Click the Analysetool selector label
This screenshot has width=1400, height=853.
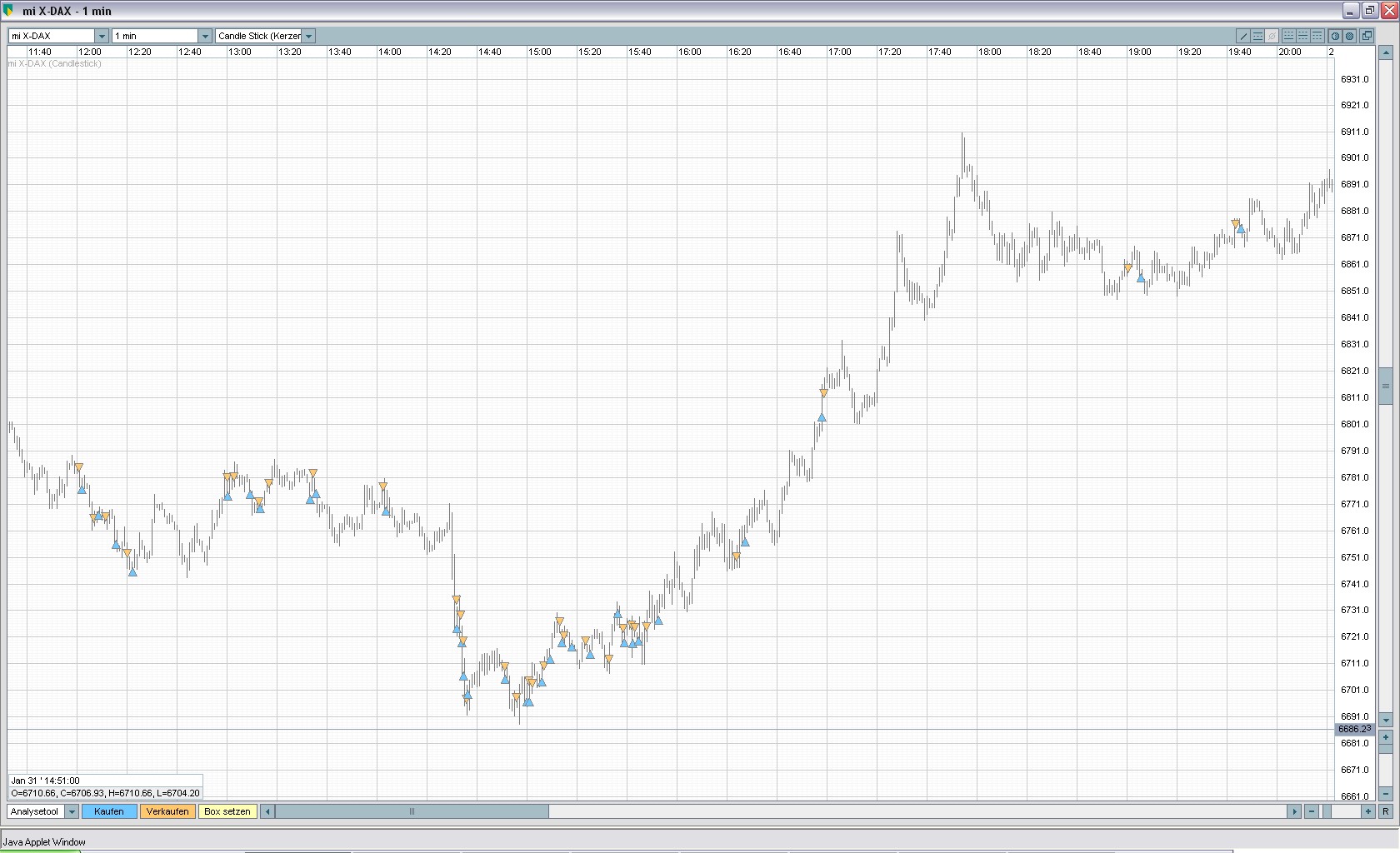[36, 811]
